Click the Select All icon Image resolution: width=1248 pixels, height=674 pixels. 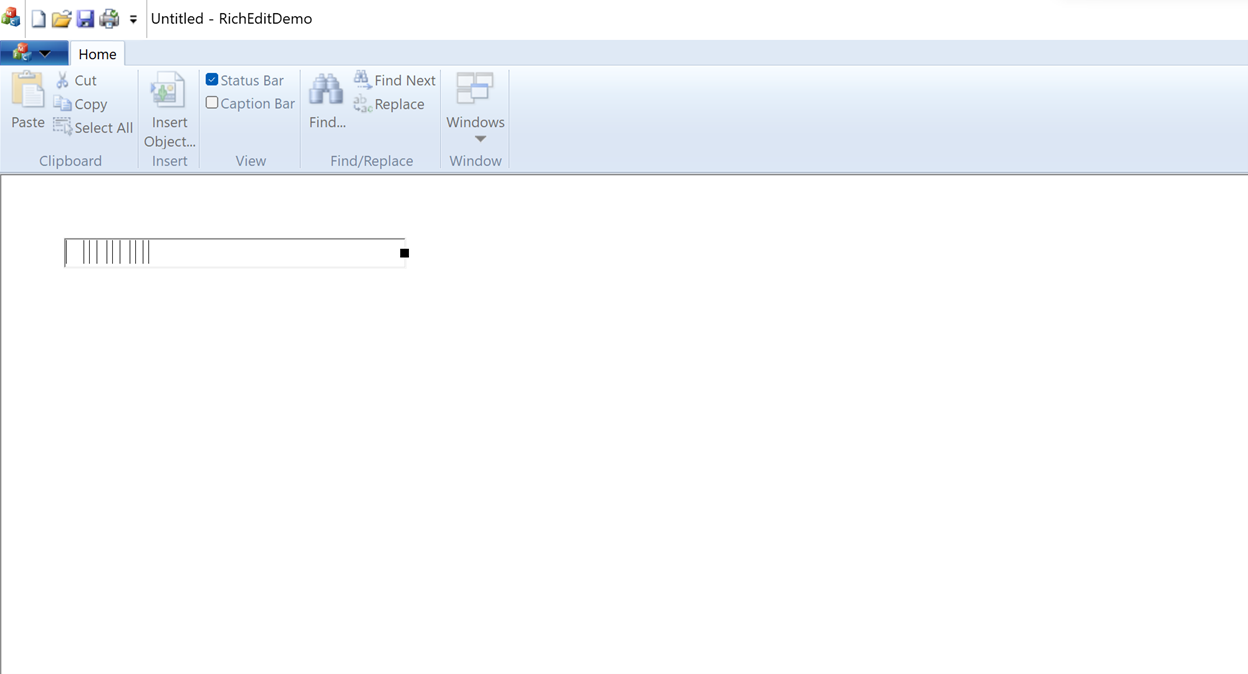pyautogui.click(x=62, y=127)
